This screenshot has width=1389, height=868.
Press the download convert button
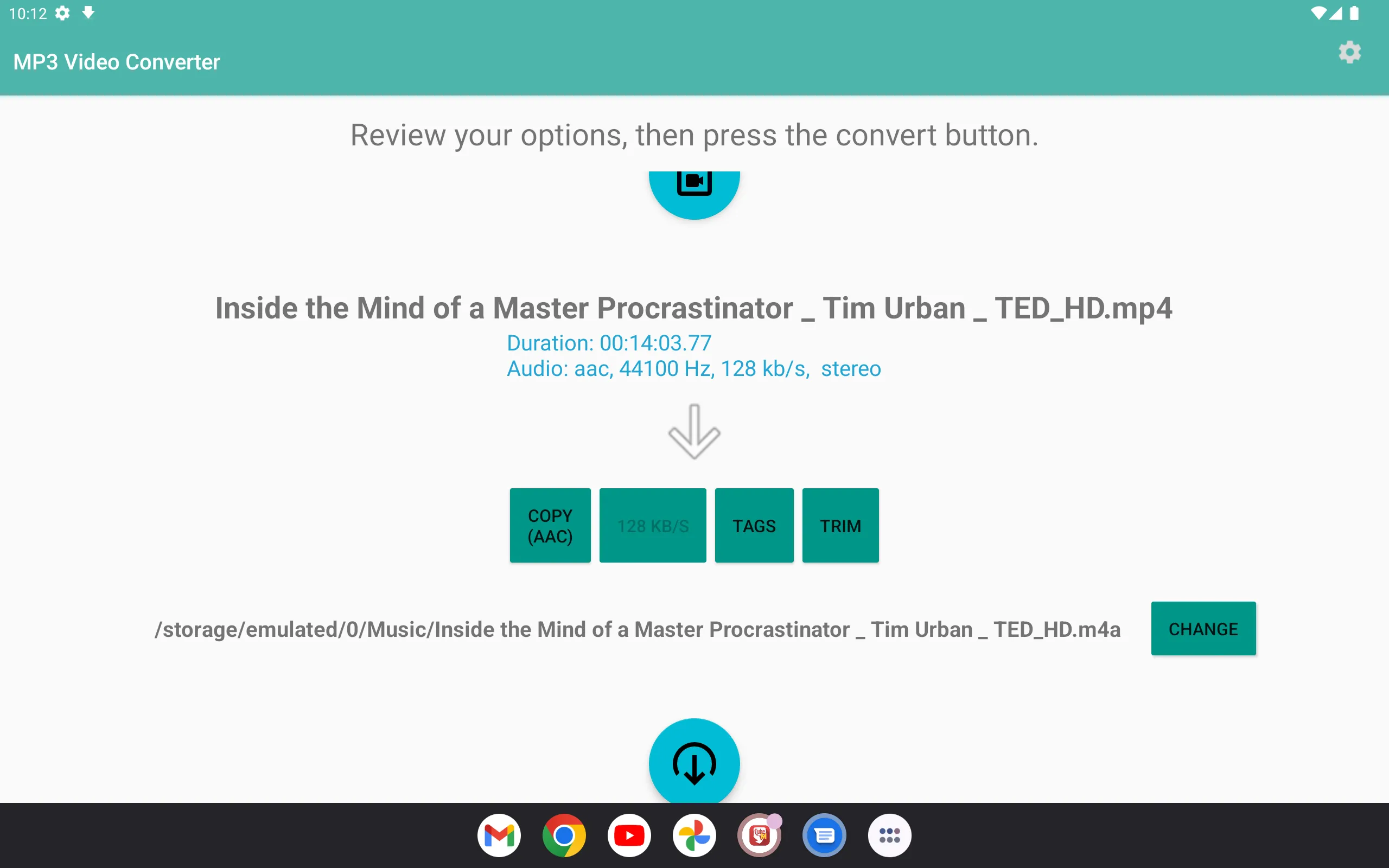coord(694,762)
